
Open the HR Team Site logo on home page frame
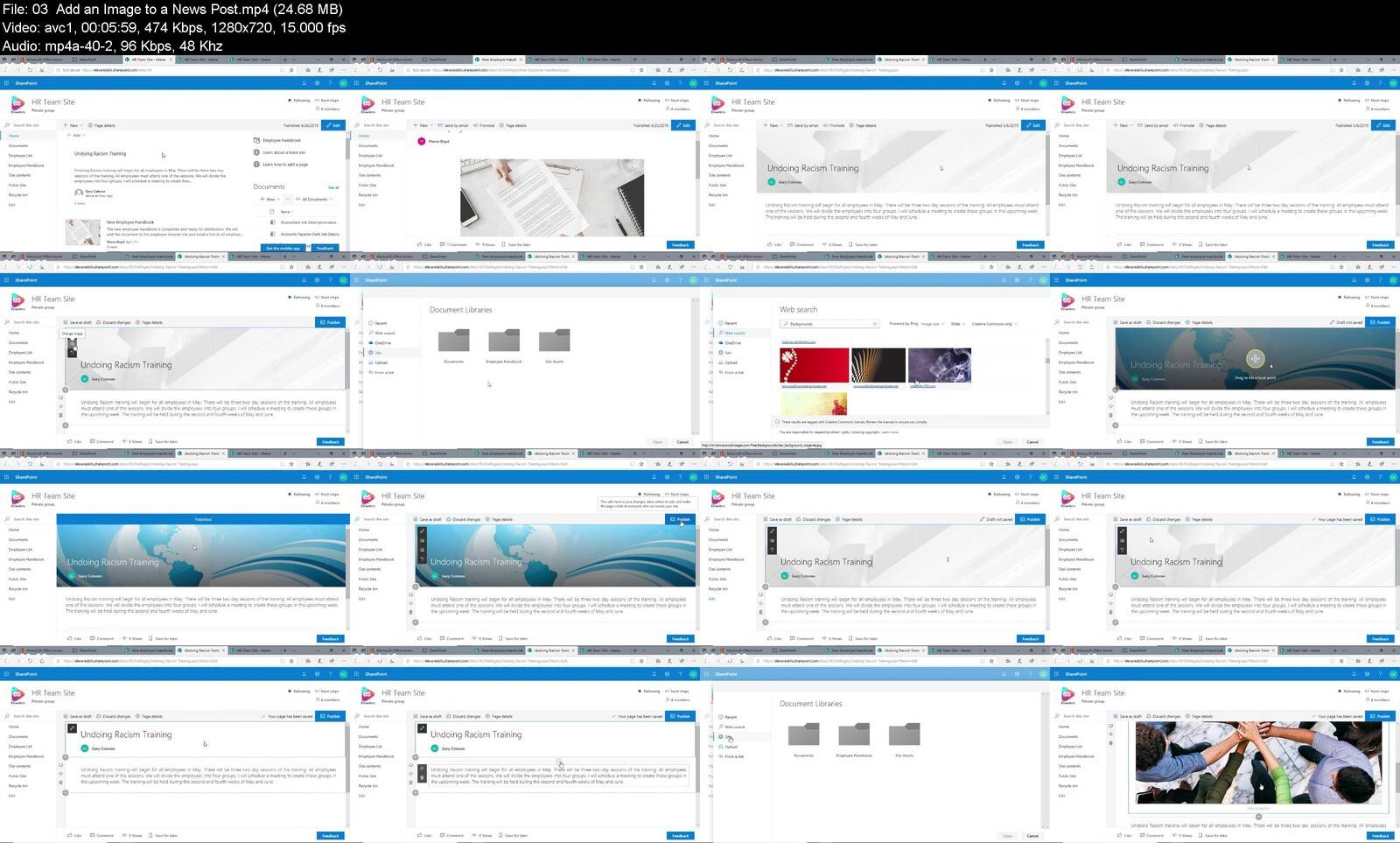(x=17, y=104)
